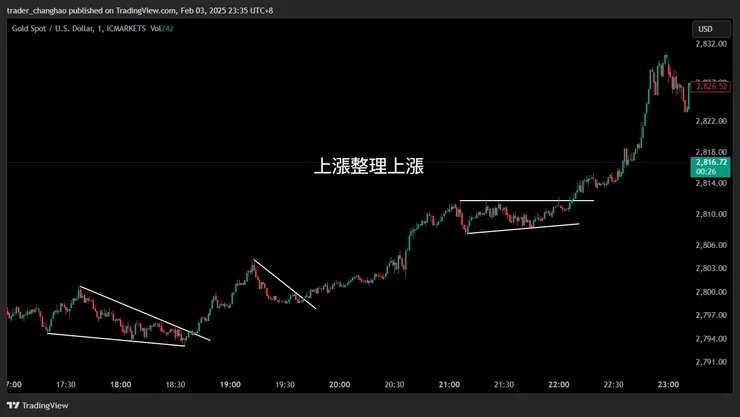Click the 2,818.00 price axis label
Viewport: 740px width, 417px height.
coord(711,152)
